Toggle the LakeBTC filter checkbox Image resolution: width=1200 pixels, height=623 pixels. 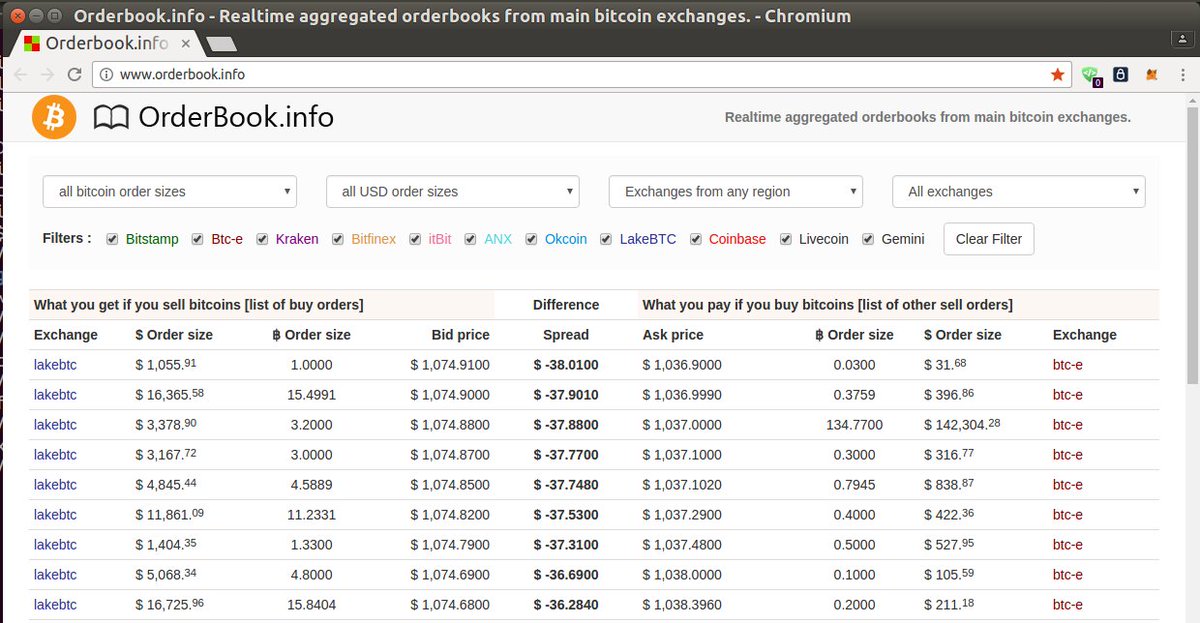606,239
